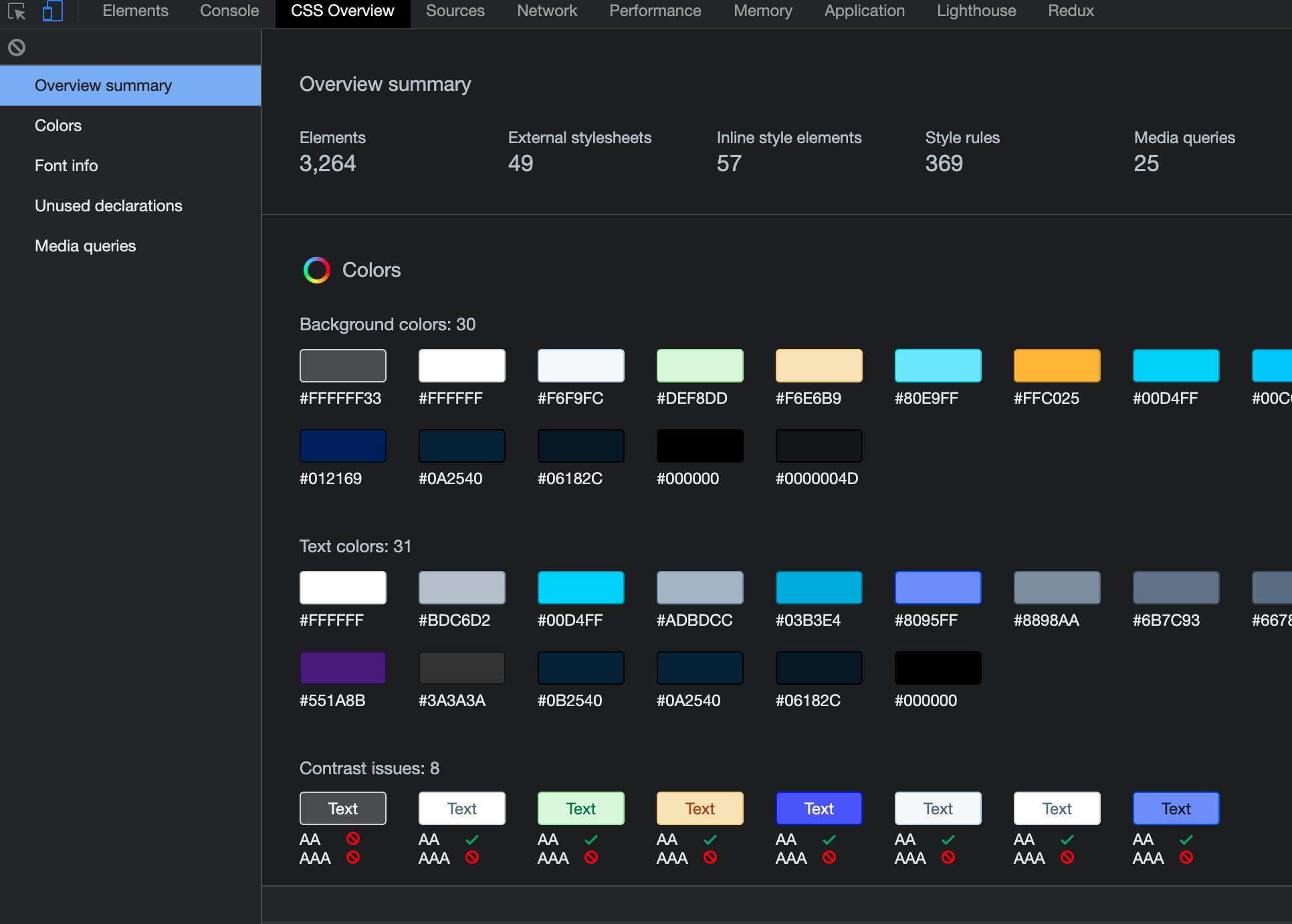Viewport: 1292px width, 924px height.
Task: Click the #551A8B text color swatch
Action: coord(342,667)
